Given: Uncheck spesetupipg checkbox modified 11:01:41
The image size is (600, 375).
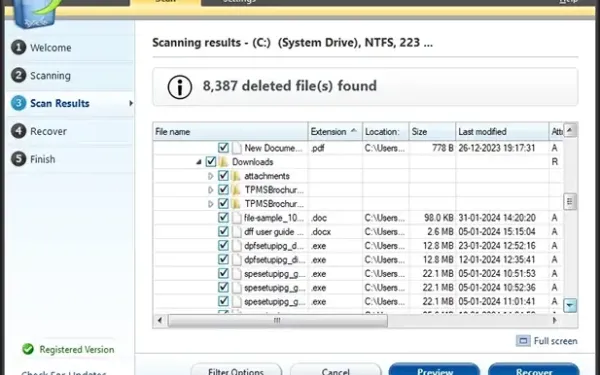Looking at the screenshot, I should tap(223, 301).
